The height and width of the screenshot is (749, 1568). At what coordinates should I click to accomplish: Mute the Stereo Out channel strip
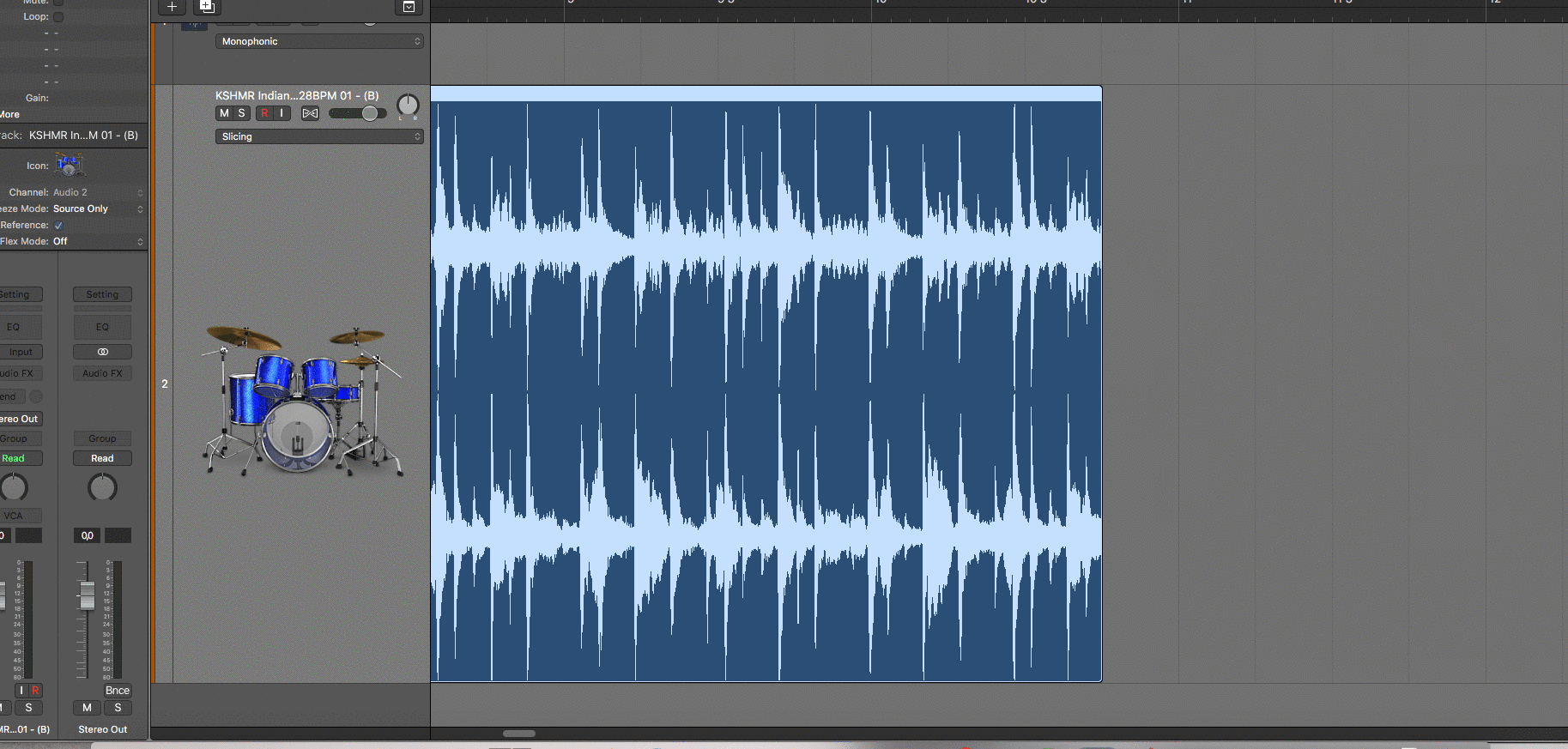[x=87, y=708]
